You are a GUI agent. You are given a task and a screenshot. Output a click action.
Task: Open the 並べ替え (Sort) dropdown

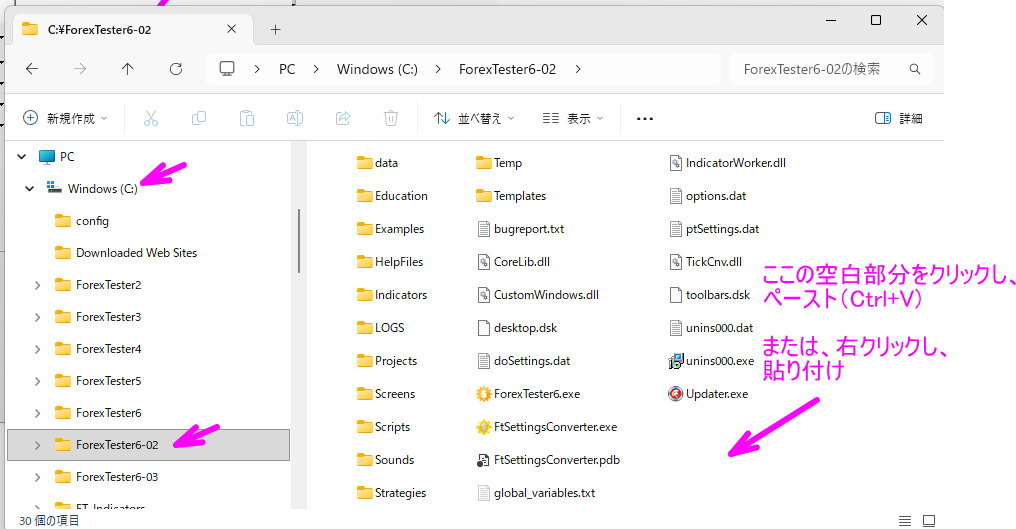(474, 118)
